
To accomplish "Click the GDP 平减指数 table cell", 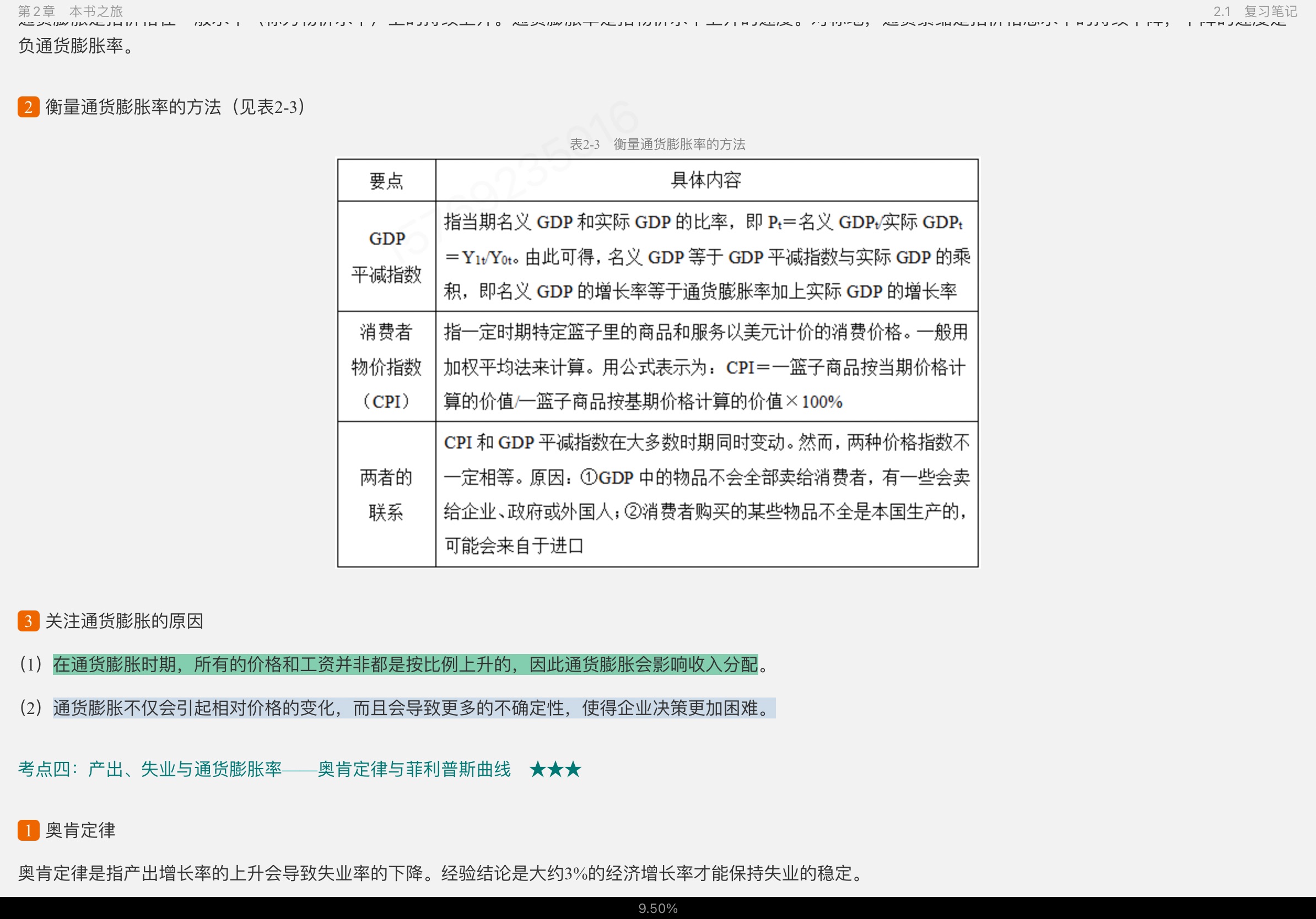I will 386,257.
